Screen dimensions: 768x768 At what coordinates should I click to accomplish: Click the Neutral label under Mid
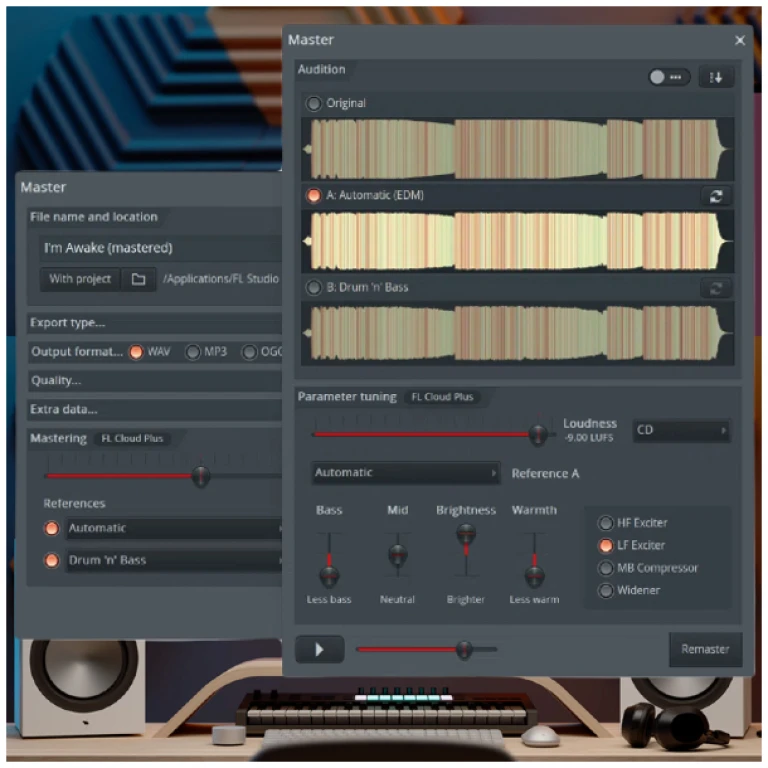pyautogui.click(x=397, y=600)
